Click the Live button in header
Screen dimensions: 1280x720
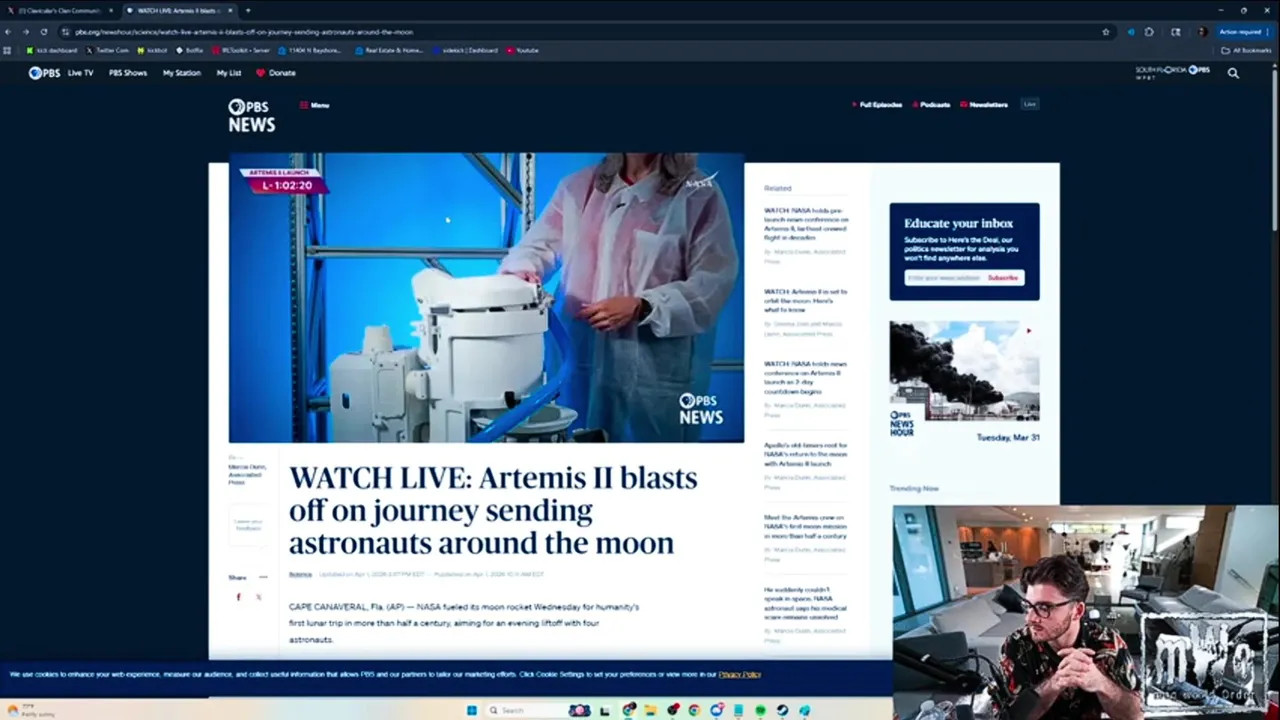[1030, 104]
